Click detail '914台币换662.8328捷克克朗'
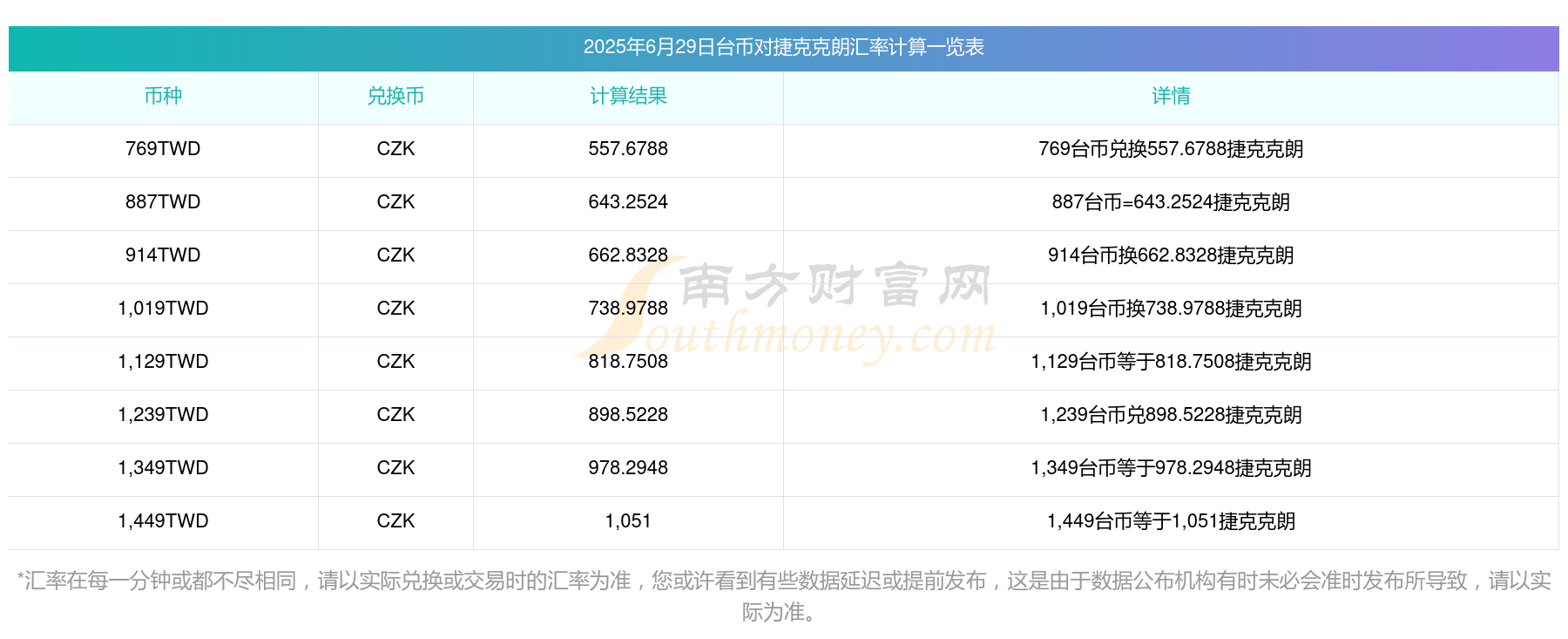Screen dimensions: 1568x639 (1171, 255)
